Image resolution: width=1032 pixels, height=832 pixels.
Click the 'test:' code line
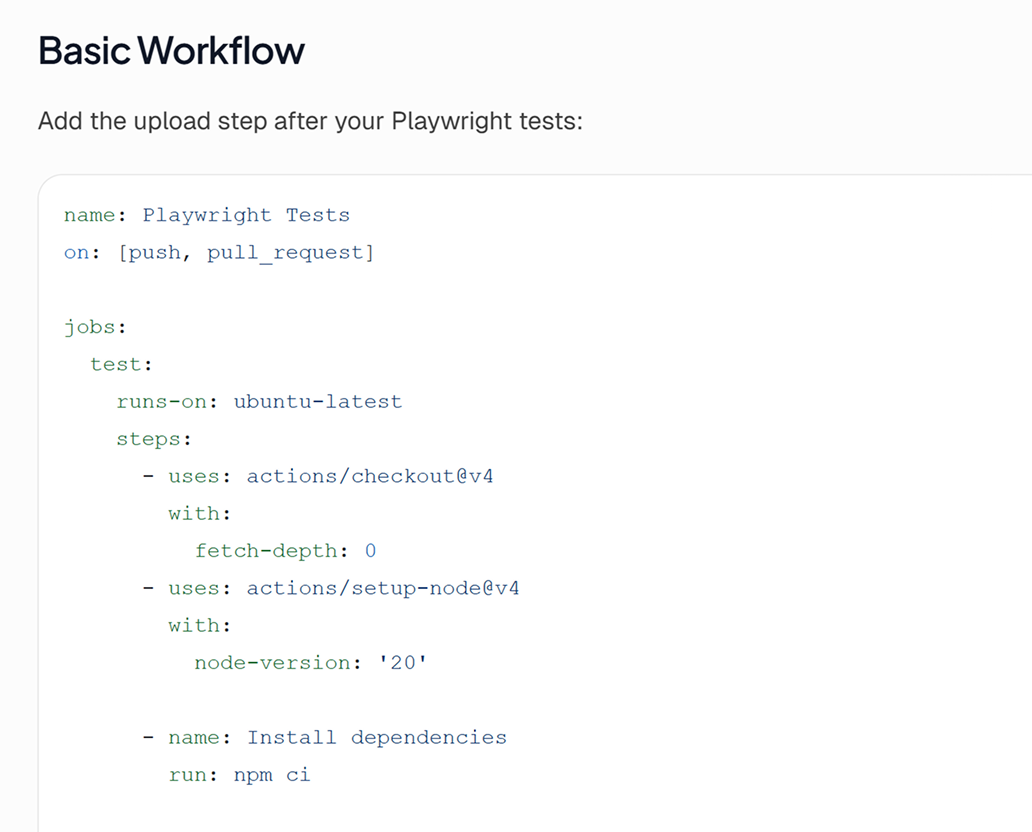(122, 364)
